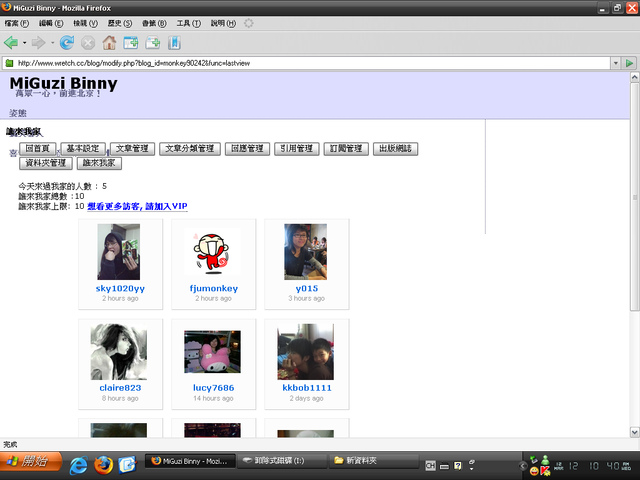Image resolution: width=640 pixels, height=480 pixels.
Task: Click the kkbob1111 username link
Action: (307, 388)
